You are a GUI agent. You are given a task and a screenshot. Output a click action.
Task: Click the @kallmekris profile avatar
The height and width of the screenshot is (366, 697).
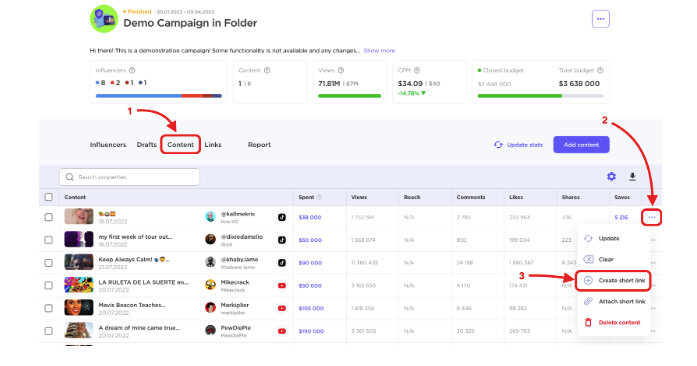click(x=210, y=217)
